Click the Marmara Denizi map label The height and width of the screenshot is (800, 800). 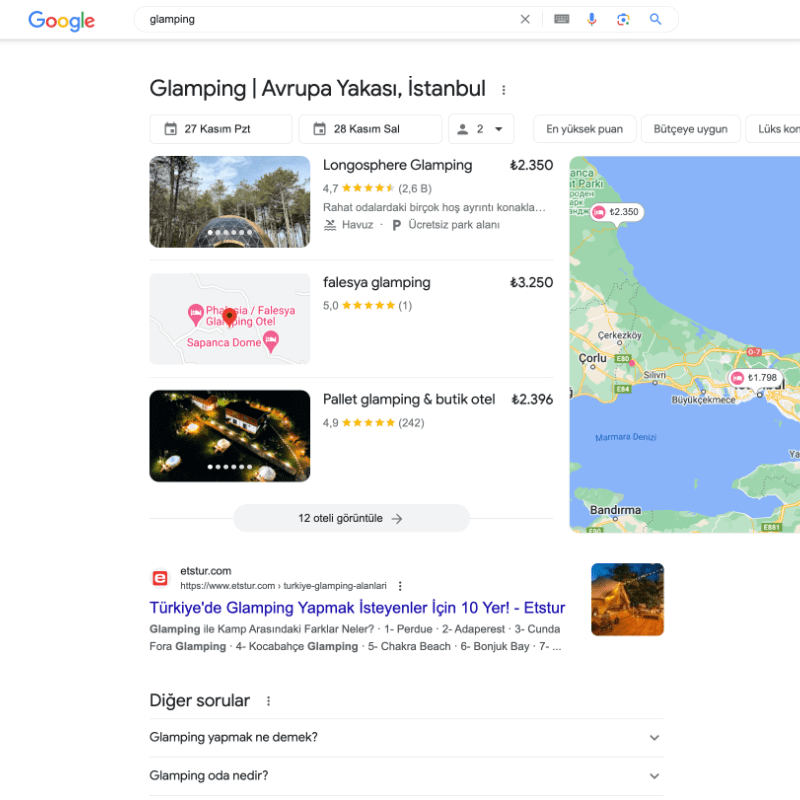626,437
